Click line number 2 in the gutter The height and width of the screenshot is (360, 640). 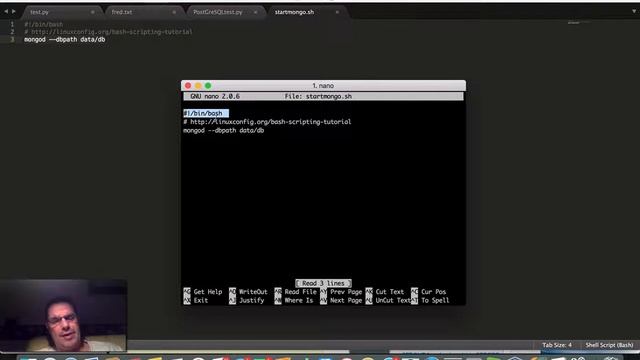pyautogui.click(x=12, y=32)
